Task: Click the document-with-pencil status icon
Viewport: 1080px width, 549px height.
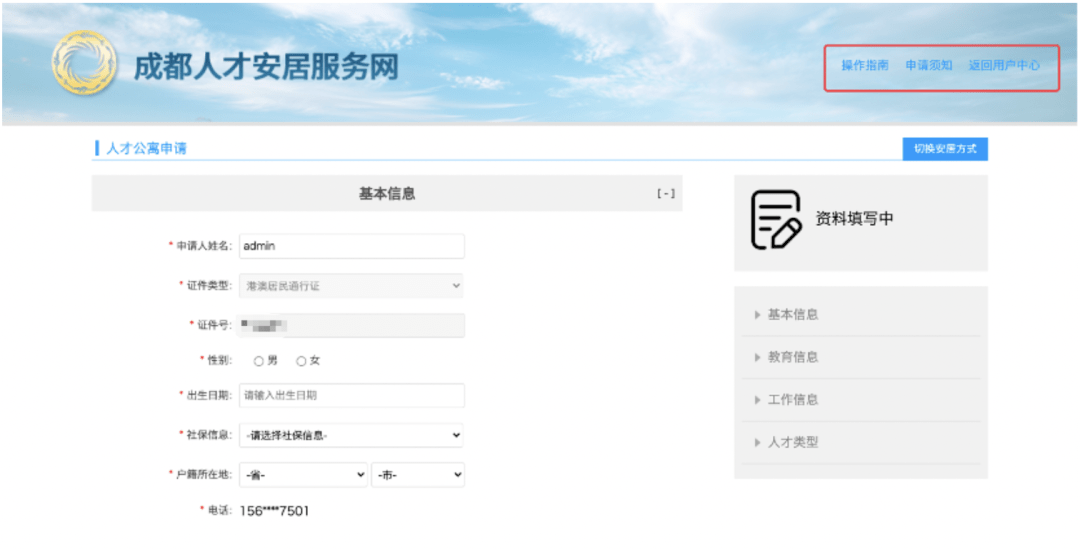Action: [776, 220]
